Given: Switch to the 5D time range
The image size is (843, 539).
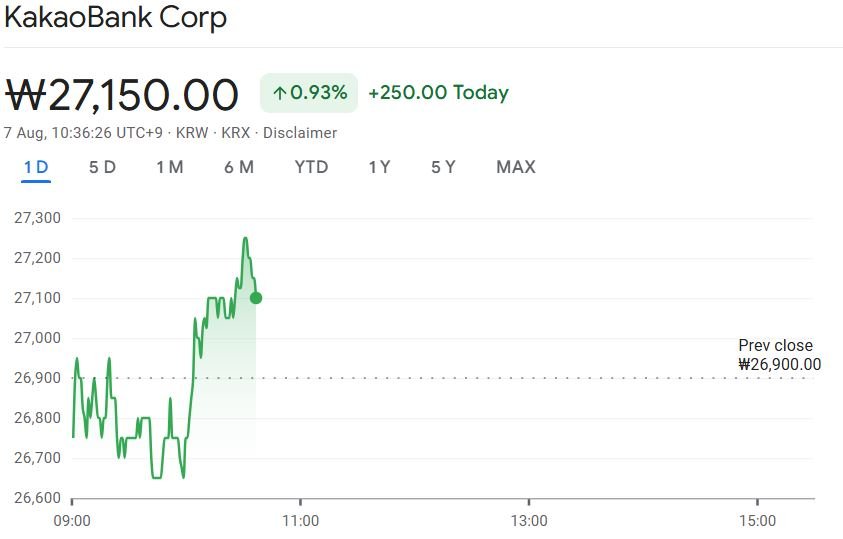Looking at the screenshot, I should click(x=102, y=167).
